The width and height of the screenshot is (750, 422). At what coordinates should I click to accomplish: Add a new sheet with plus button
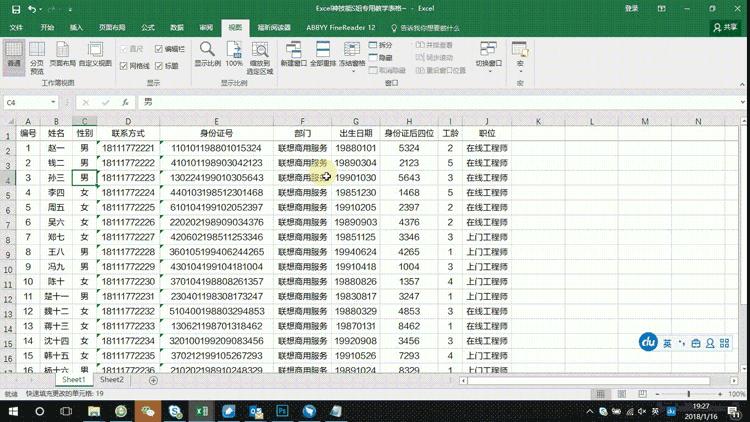pos(153,380)
